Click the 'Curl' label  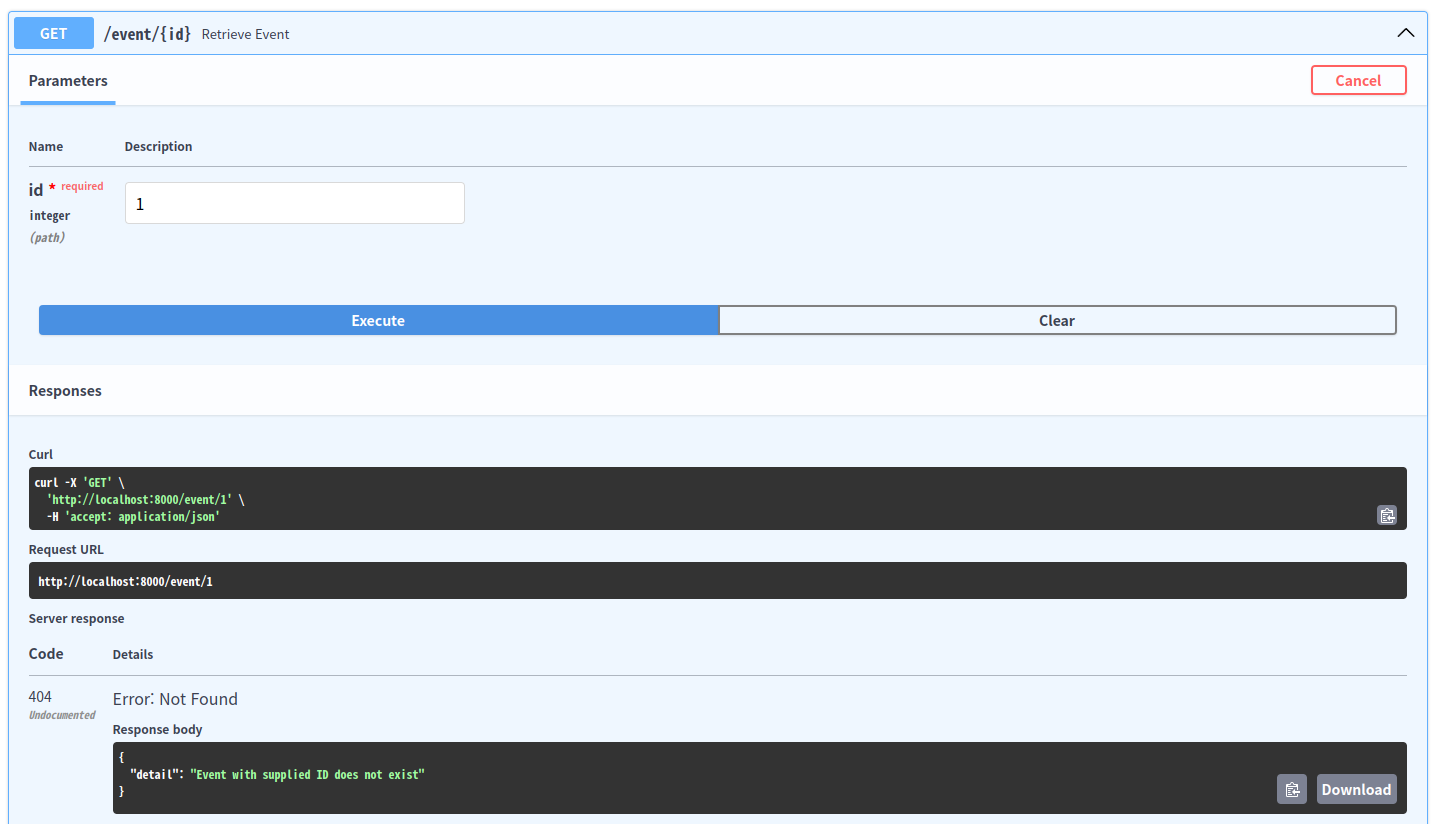pyautogui.click(x=41, y=454)
